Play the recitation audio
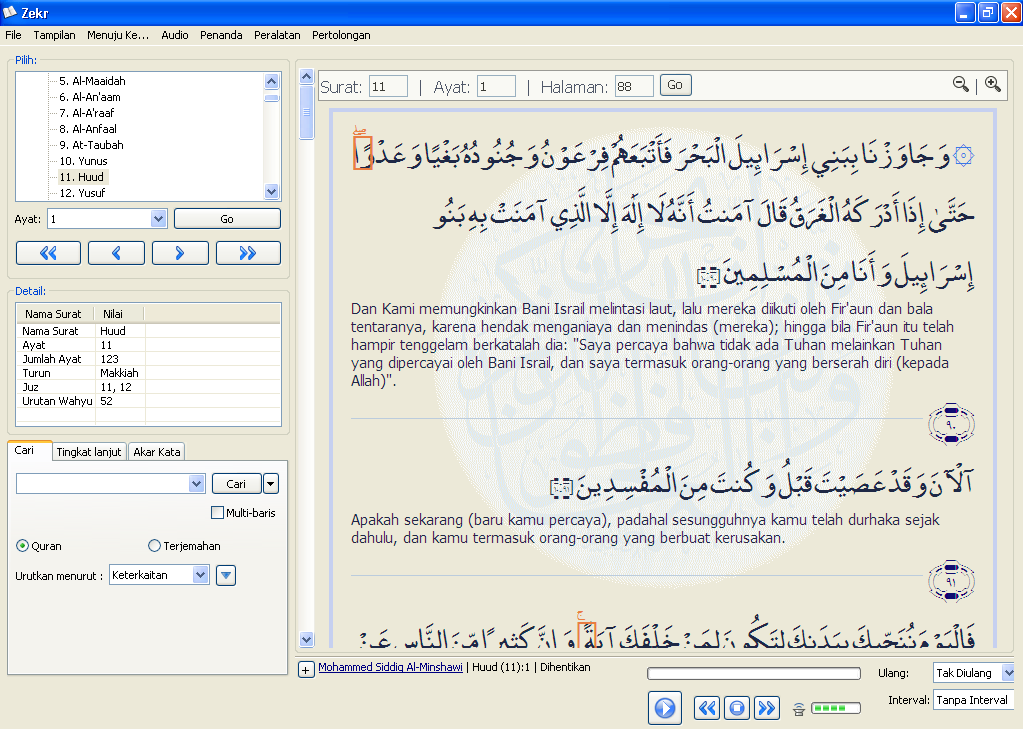Viewport: 1023px width, 729px height. click(665, 708)
